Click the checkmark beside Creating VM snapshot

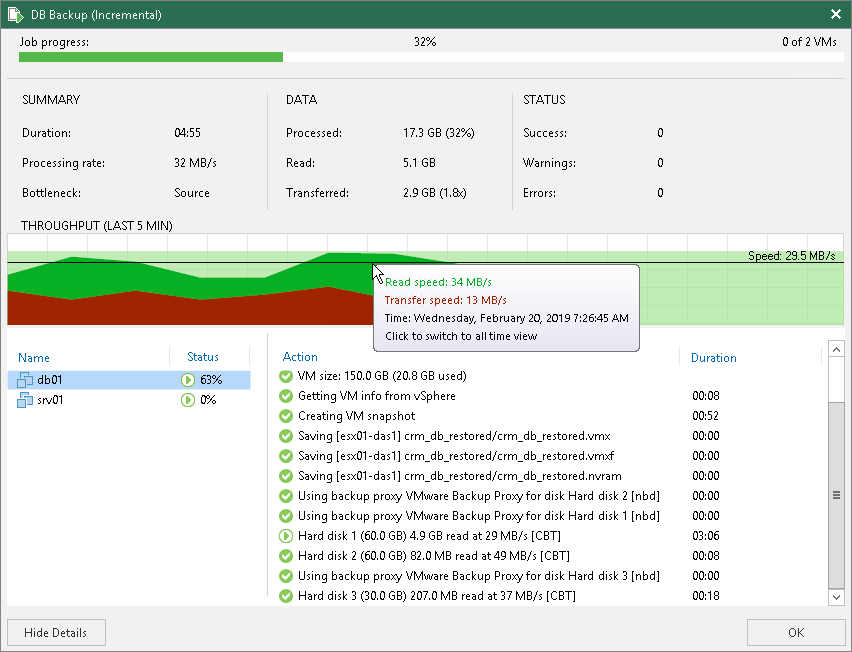286,416
